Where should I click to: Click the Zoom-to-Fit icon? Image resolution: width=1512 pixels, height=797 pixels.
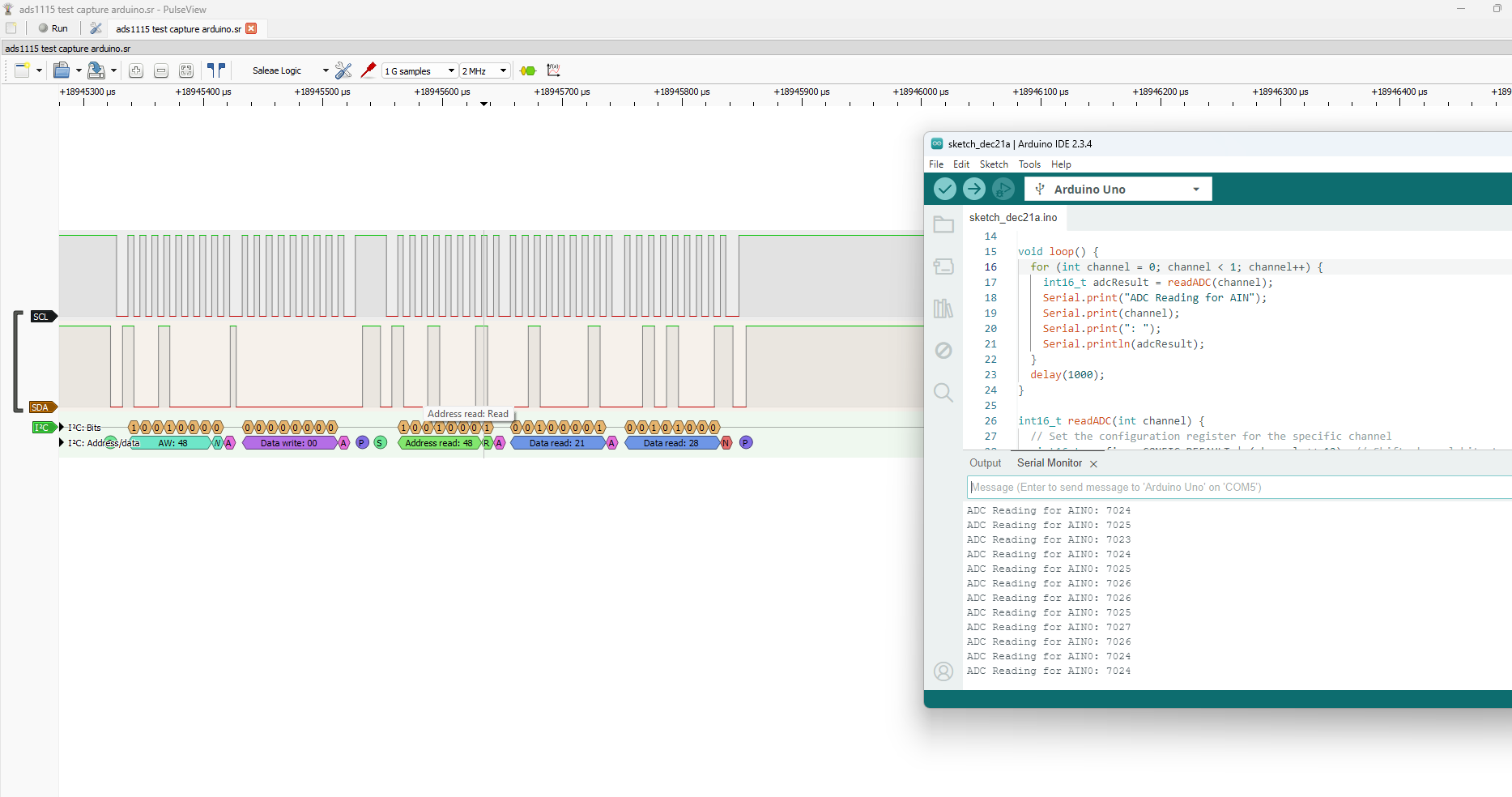click(x=186, y=70)
